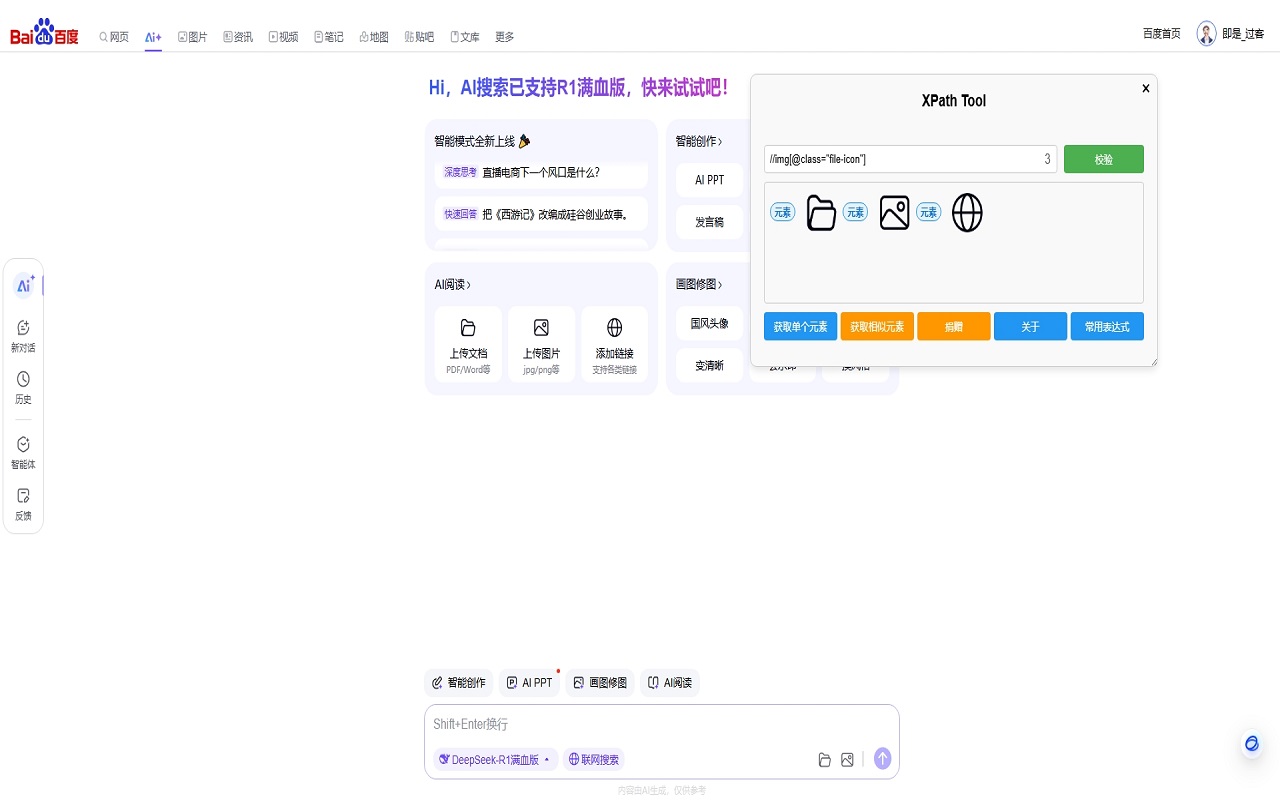Viewport: 1280px width, 800px height.
Task: Click the 变清晰 card
Action: click(709, 366)
